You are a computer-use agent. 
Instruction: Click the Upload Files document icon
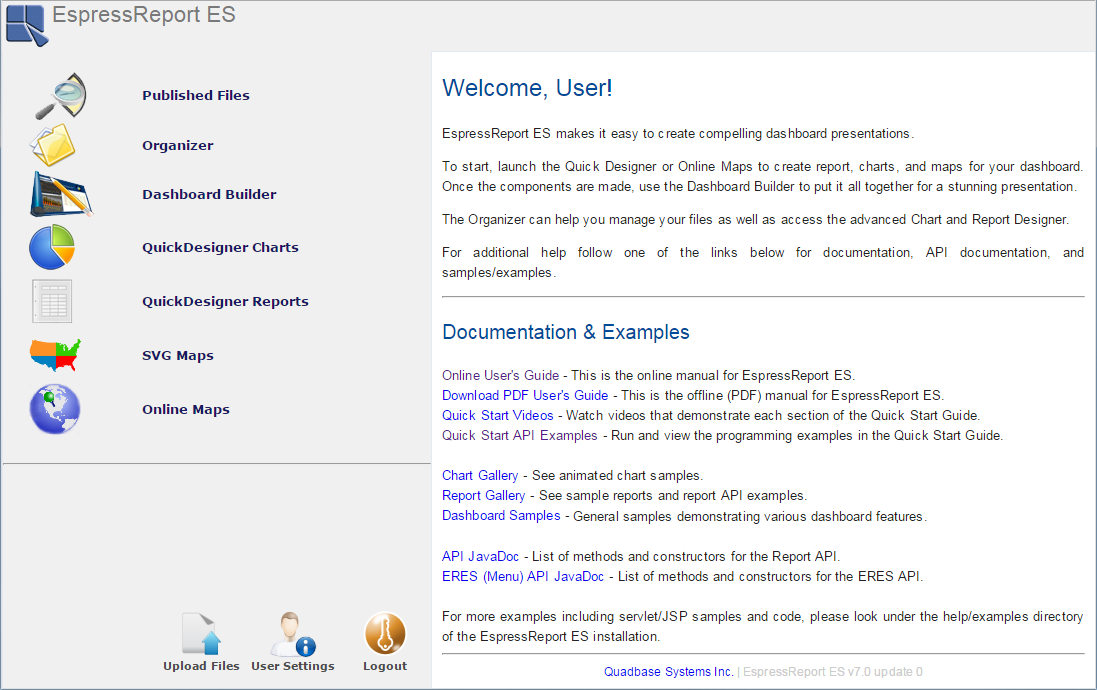tap(201, 633)
